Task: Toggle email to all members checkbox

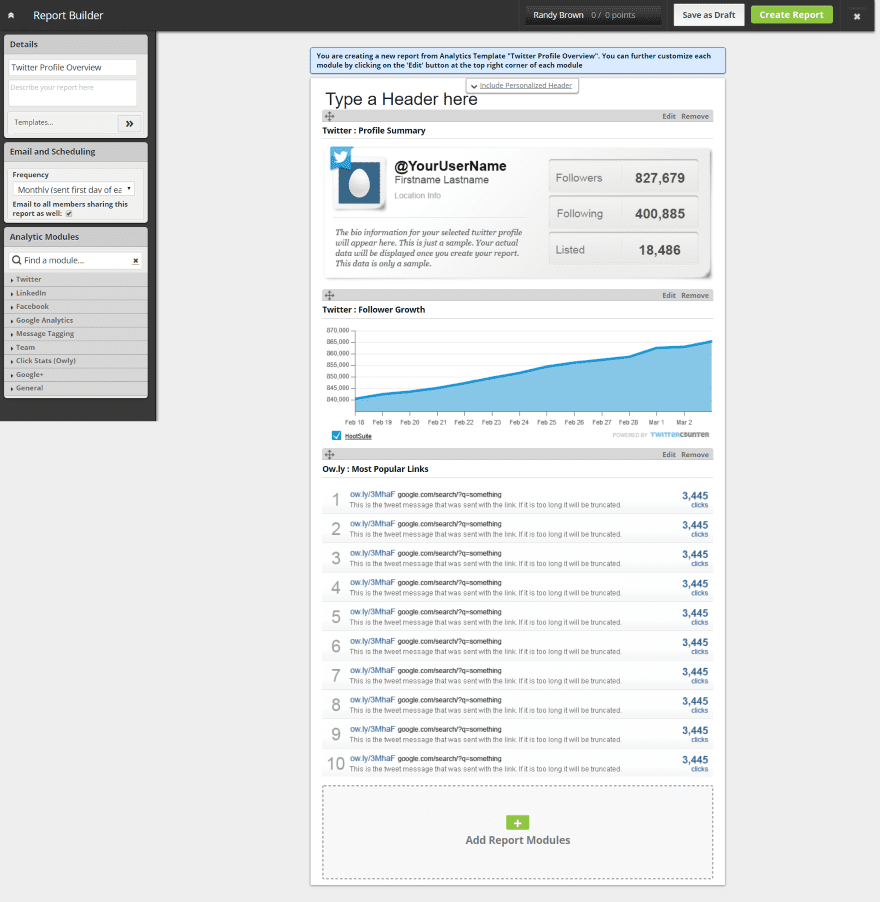Action: (x=69, y=213)
